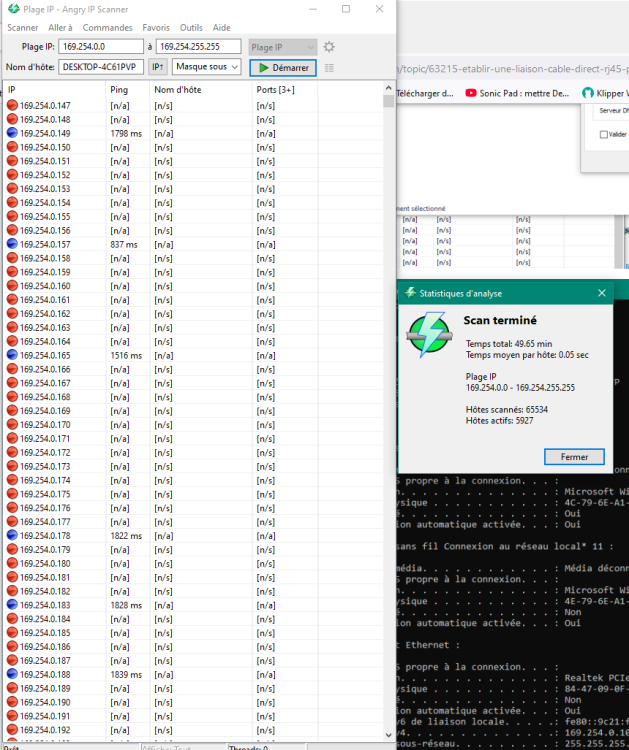Viewport: 629px width, 750px height.
Task: Sort by the Ping column header
Action: pyautogui.click(x=128, y=89)
